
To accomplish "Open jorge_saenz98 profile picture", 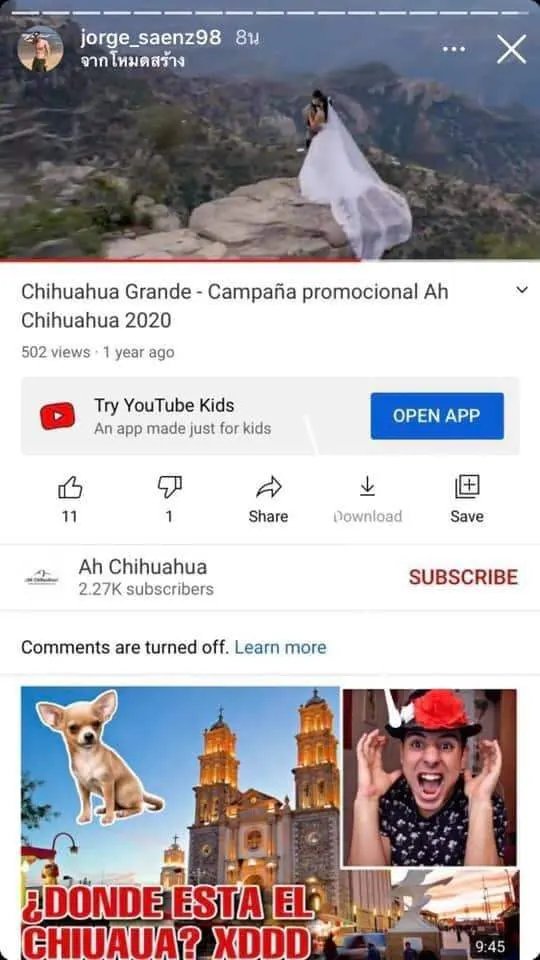I will pyautogui.click(x=40, y=49).
